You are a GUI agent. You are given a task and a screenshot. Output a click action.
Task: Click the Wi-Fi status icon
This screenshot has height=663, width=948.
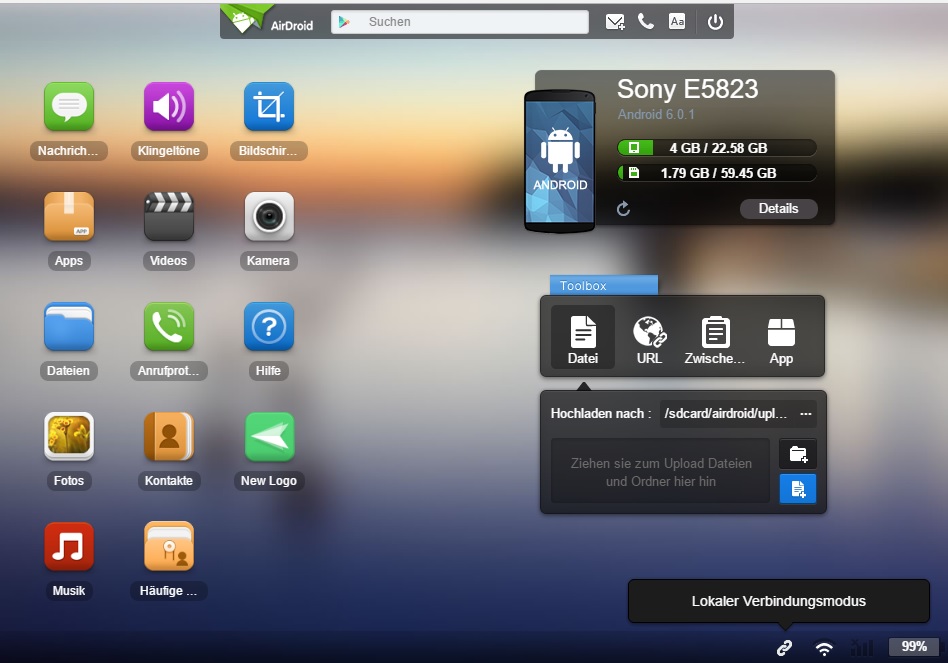tap(823, 648)
